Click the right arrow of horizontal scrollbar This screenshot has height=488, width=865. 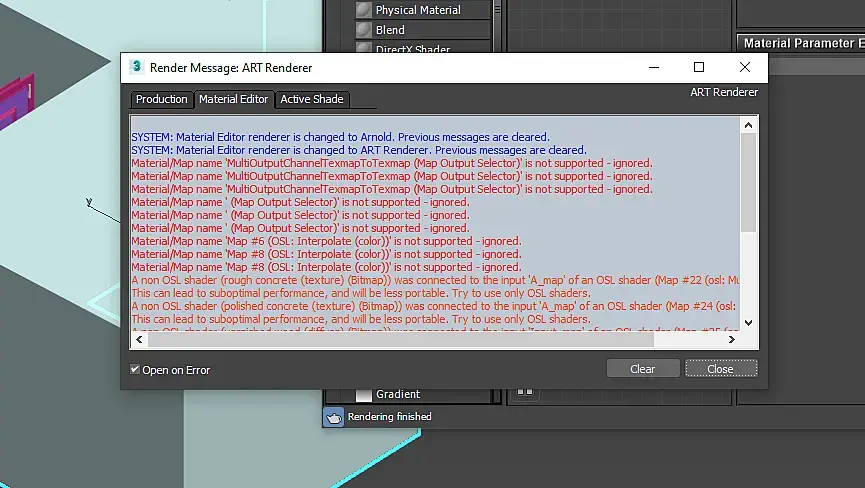731,340
